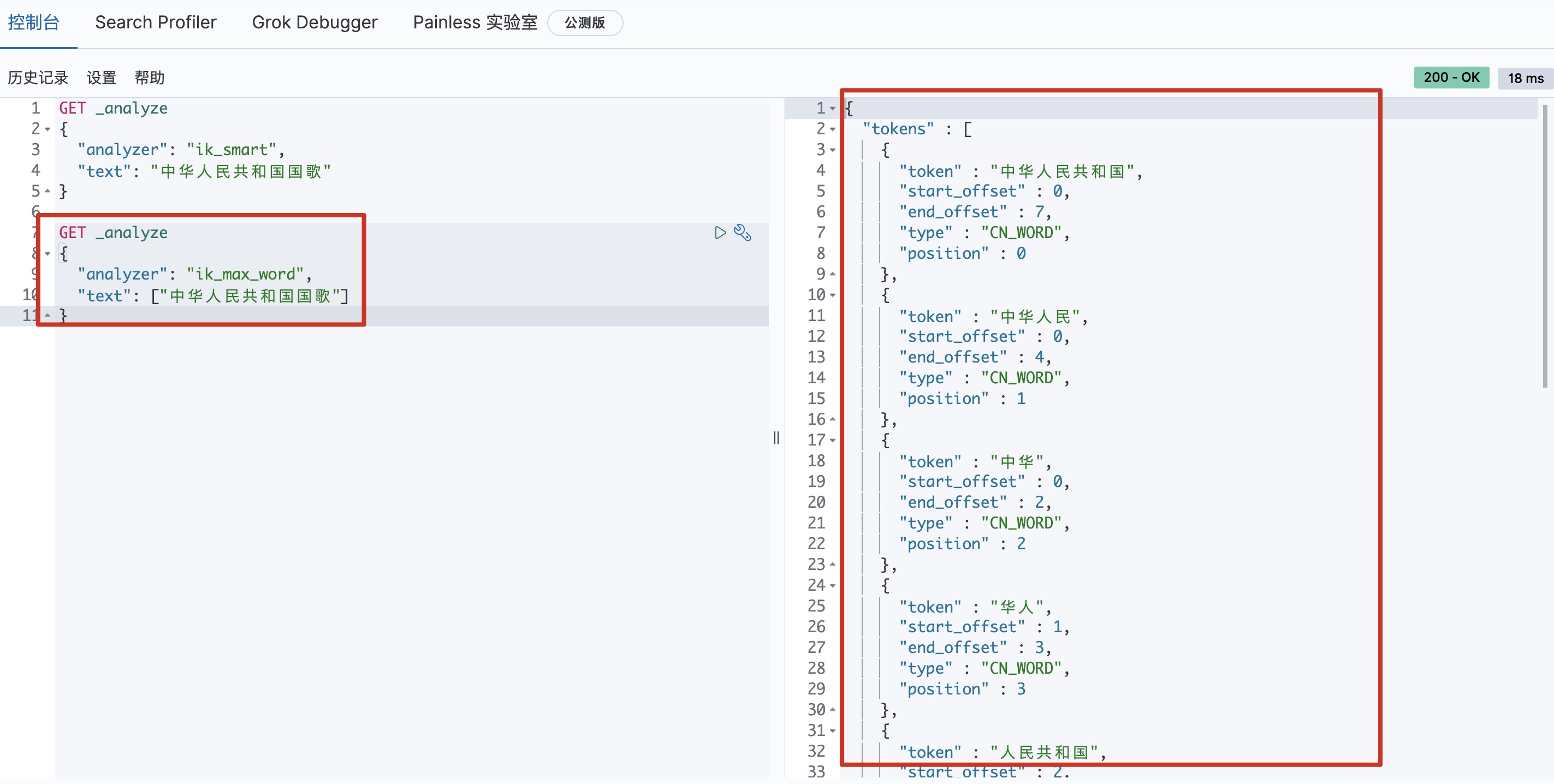Click the second GET _analyze line

click(x=114, y=233)
